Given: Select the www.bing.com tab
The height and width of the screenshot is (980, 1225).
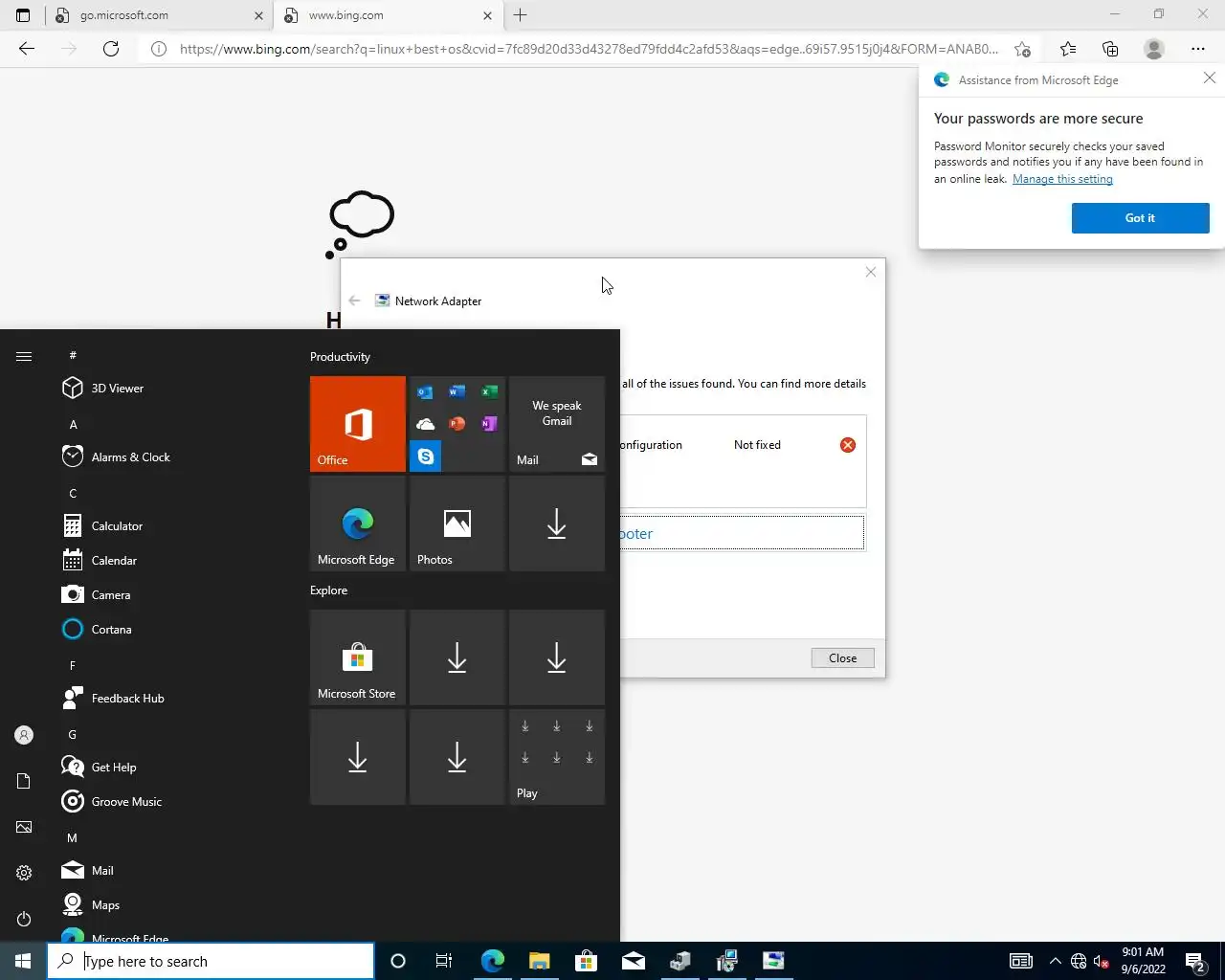Looking at the screenshot, I should [388, 15].
